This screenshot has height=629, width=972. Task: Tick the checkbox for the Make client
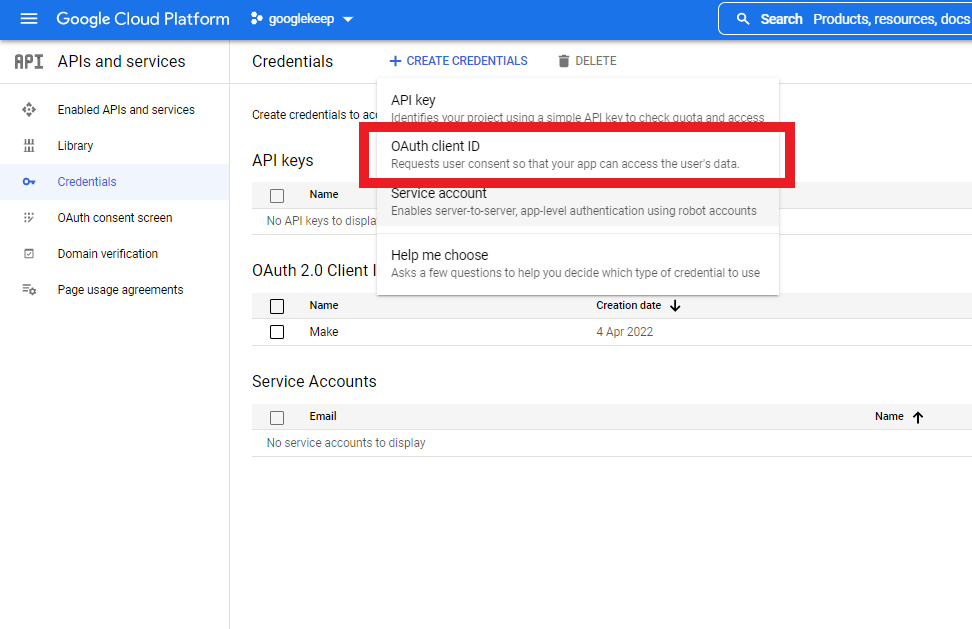[x=277, y=332]
